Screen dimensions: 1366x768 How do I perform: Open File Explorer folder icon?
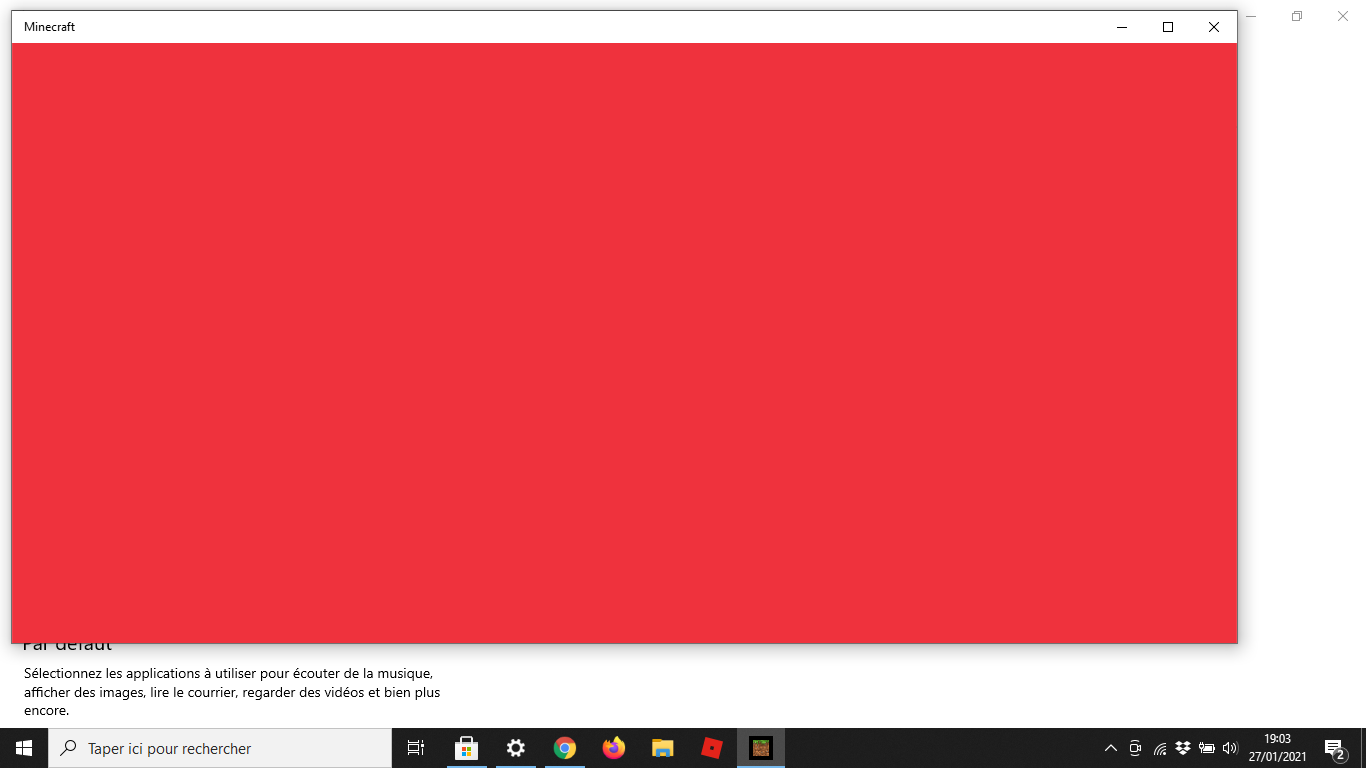(663, 748)
